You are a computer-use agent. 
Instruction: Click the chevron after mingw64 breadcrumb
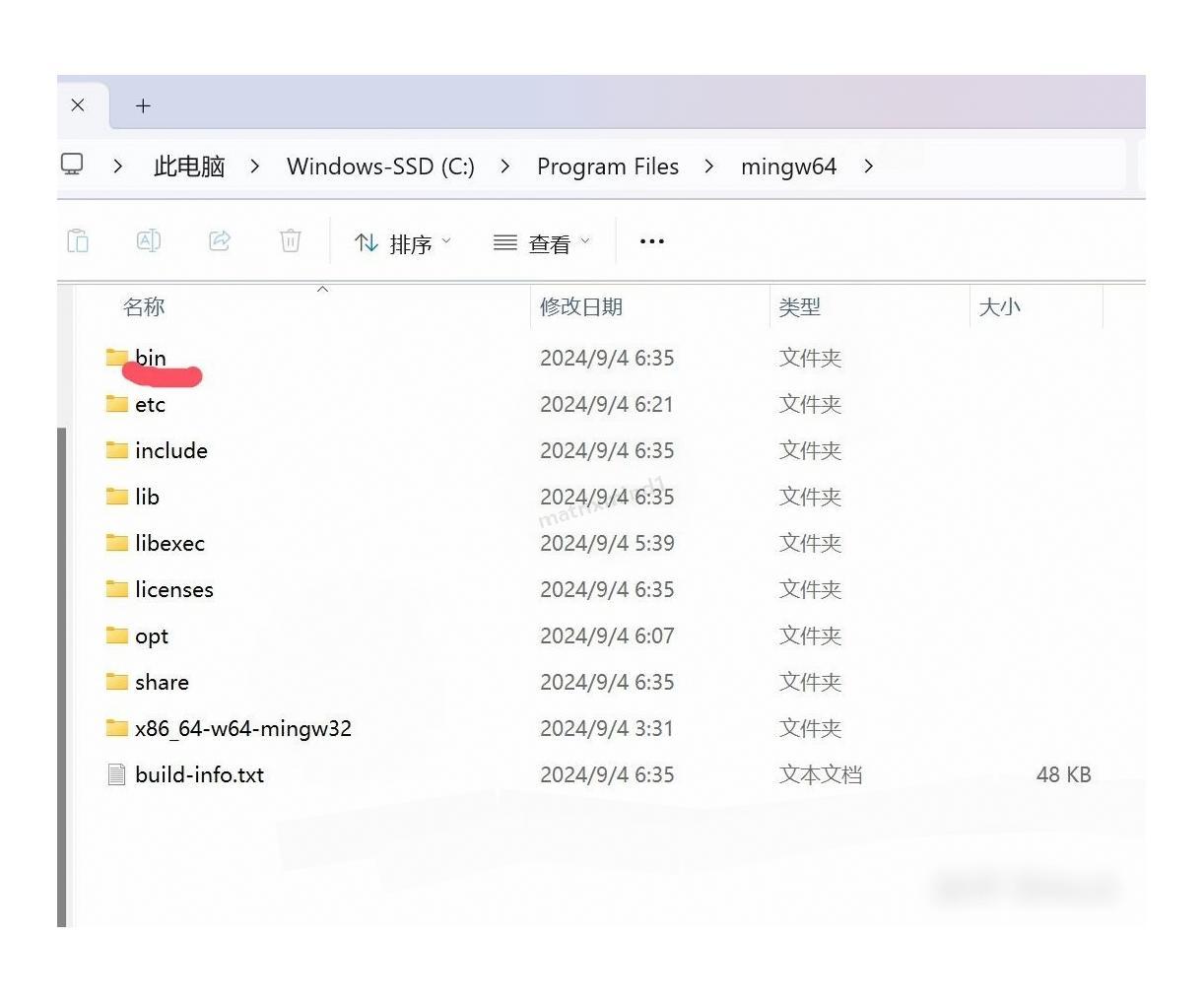pyautogui.click(x=868, y=167)
